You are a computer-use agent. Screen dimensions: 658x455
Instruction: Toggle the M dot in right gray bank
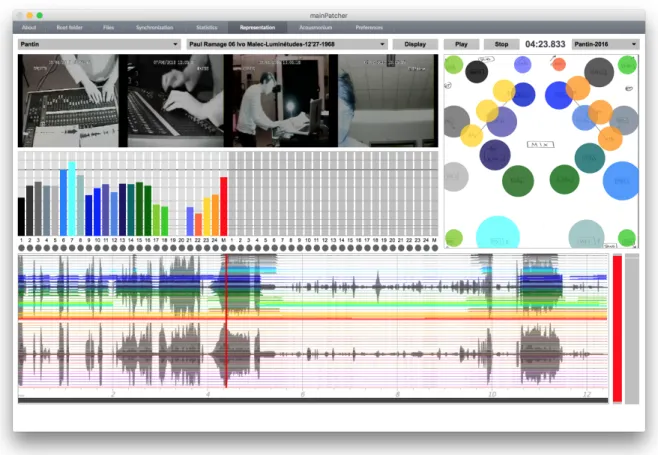click(435, 248)
